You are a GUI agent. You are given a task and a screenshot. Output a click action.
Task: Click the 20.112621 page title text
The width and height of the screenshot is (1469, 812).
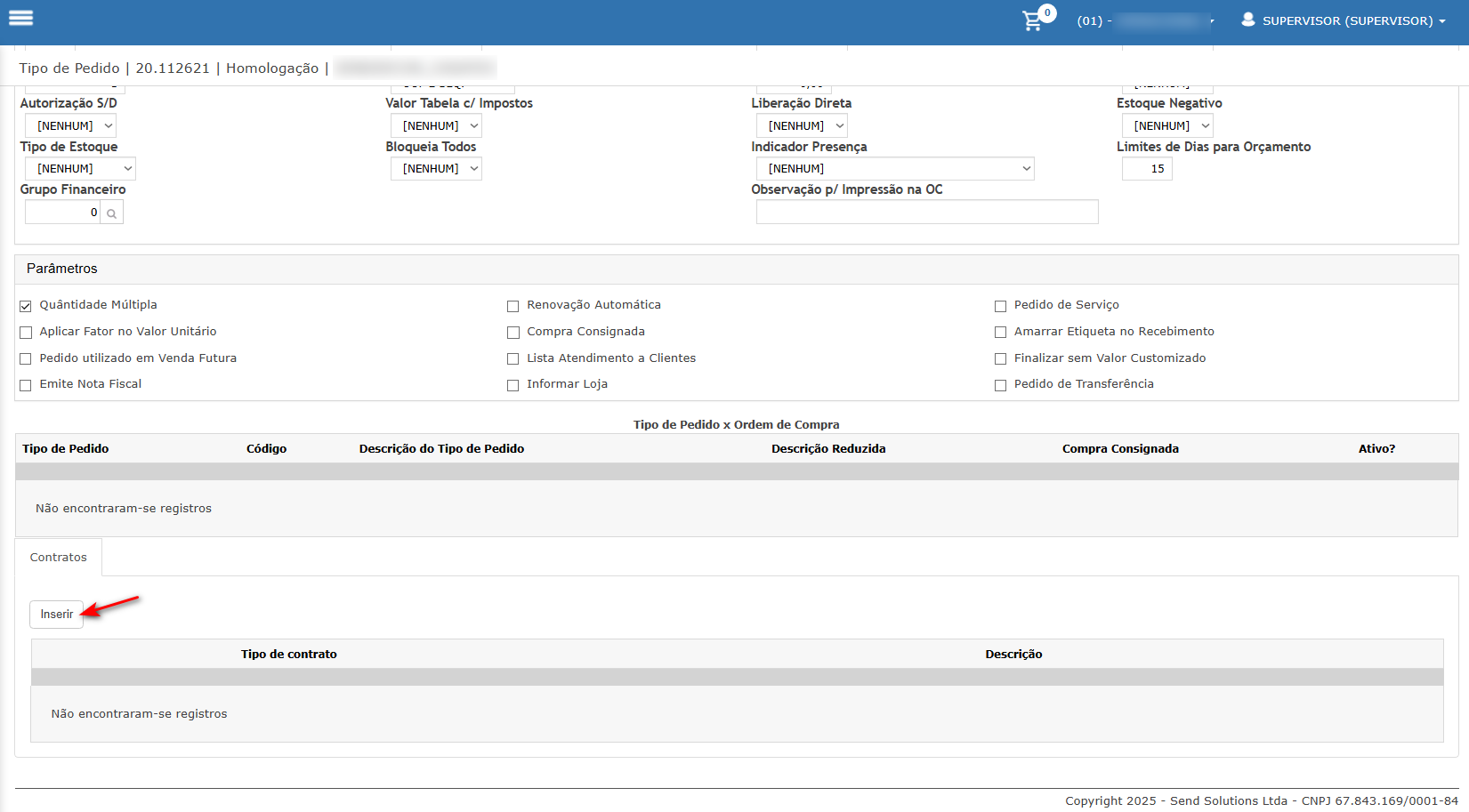[173, 68]
